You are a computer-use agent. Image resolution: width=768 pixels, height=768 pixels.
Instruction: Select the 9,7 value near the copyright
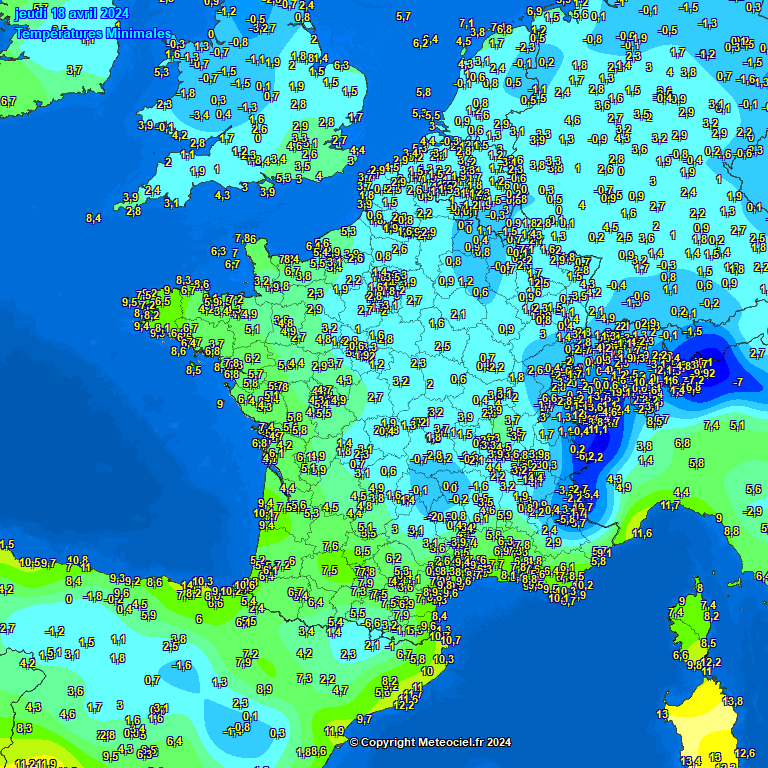pos(364,719)
